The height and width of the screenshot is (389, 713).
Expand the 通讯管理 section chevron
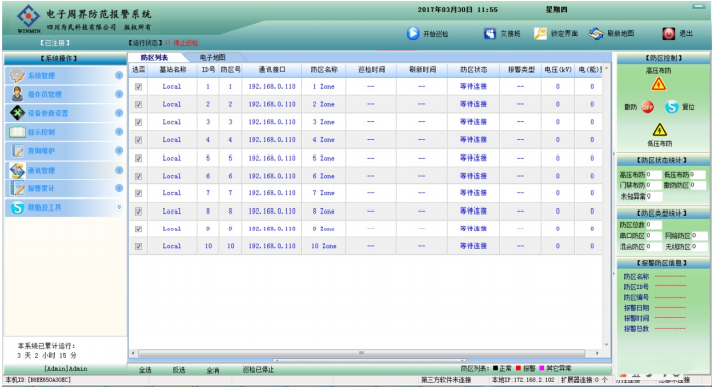(x=119, y=170)
